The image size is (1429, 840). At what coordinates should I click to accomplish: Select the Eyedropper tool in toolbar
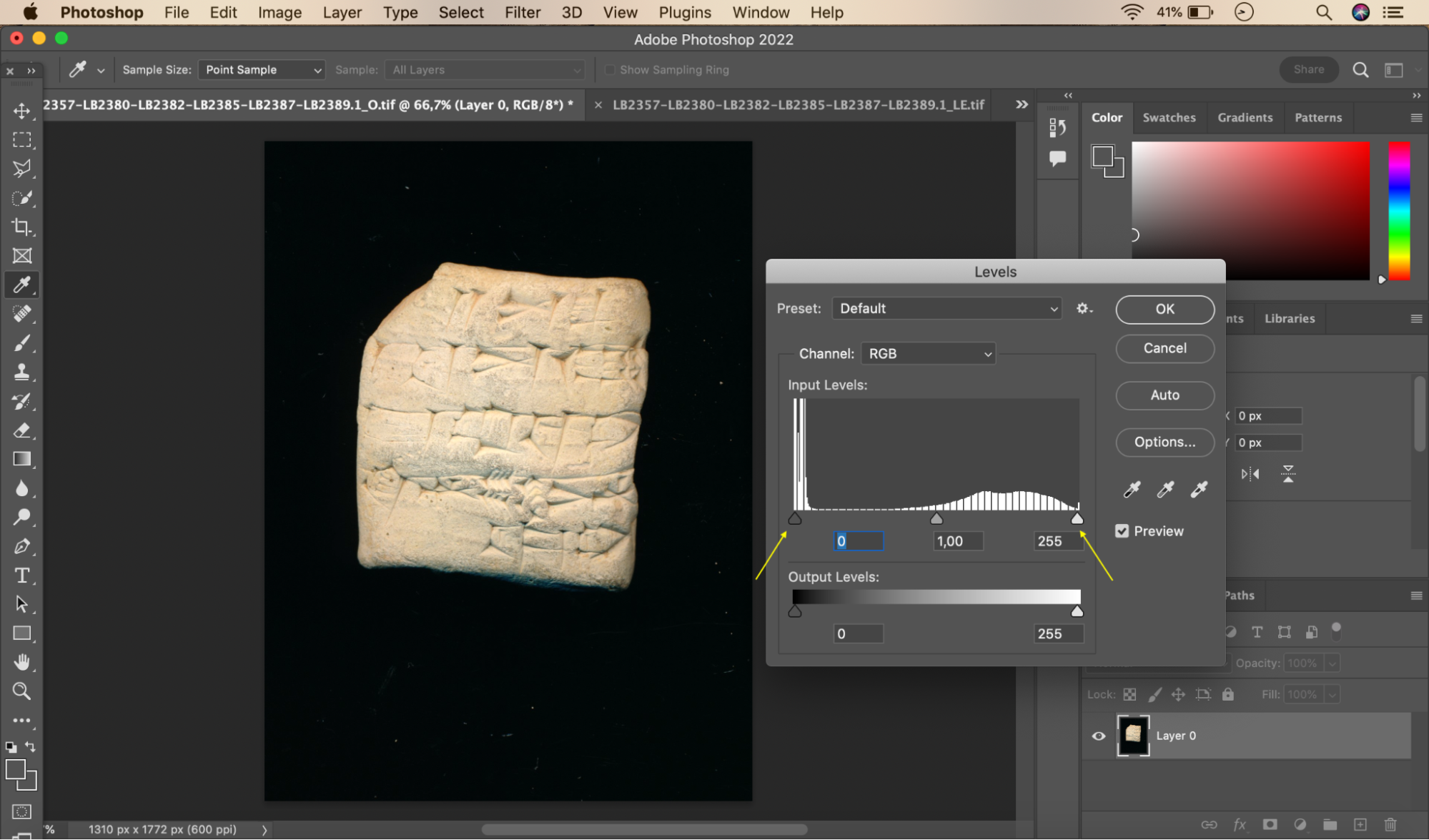[21, 285]
